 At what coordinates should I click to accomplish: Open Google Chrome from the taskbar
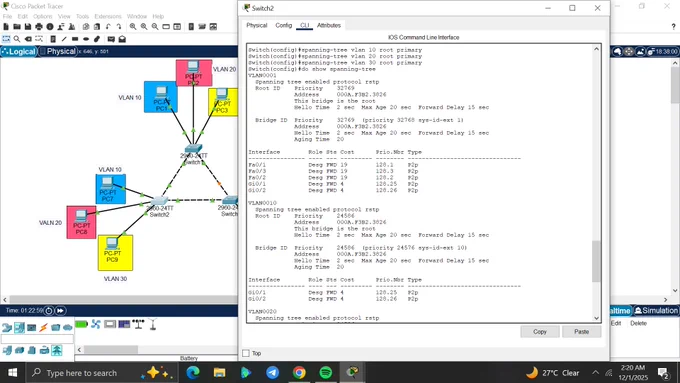coord(299,373)
